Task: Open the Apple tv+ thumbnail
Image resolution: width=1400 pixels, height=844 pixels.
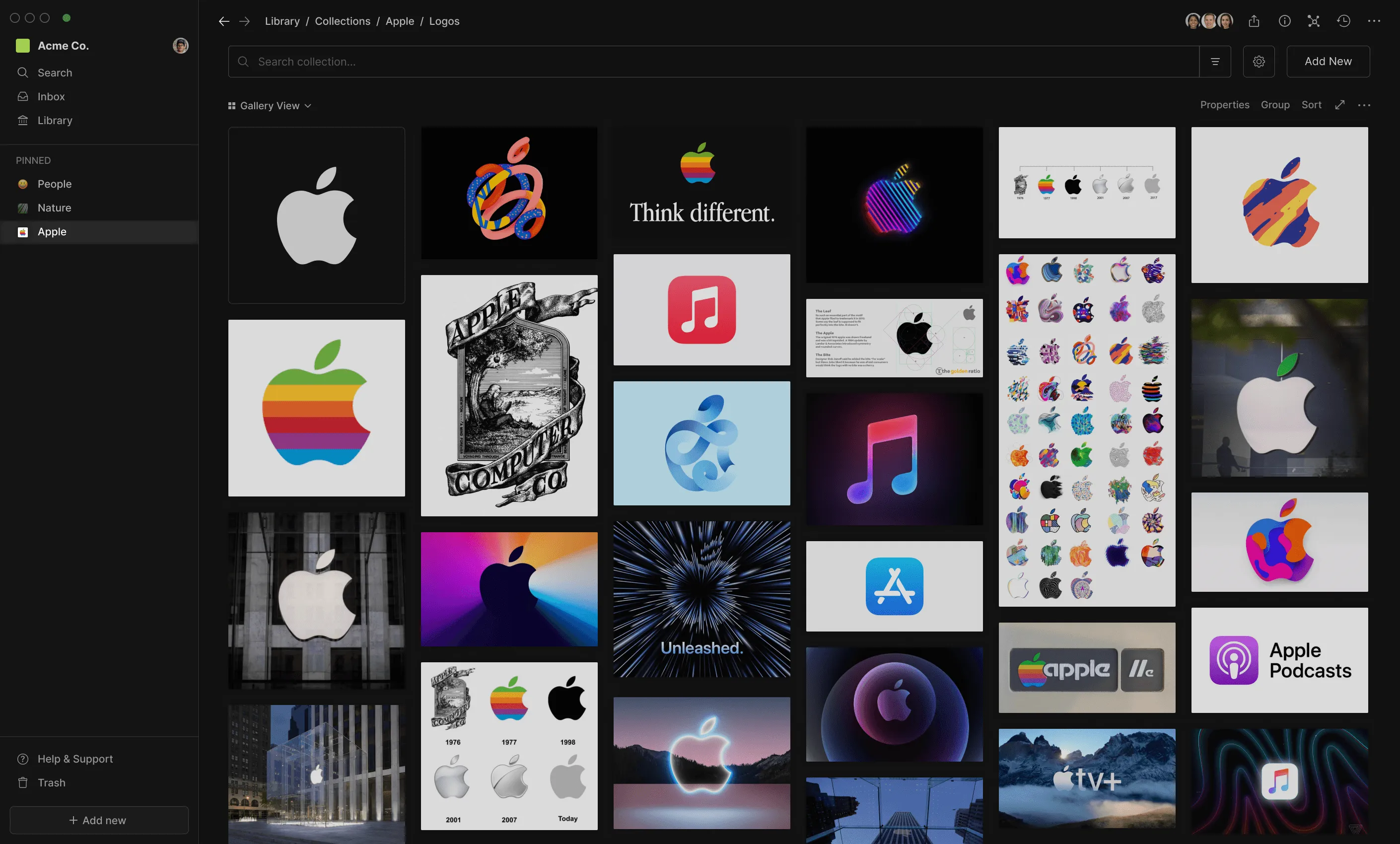Action: (1087, 778)
